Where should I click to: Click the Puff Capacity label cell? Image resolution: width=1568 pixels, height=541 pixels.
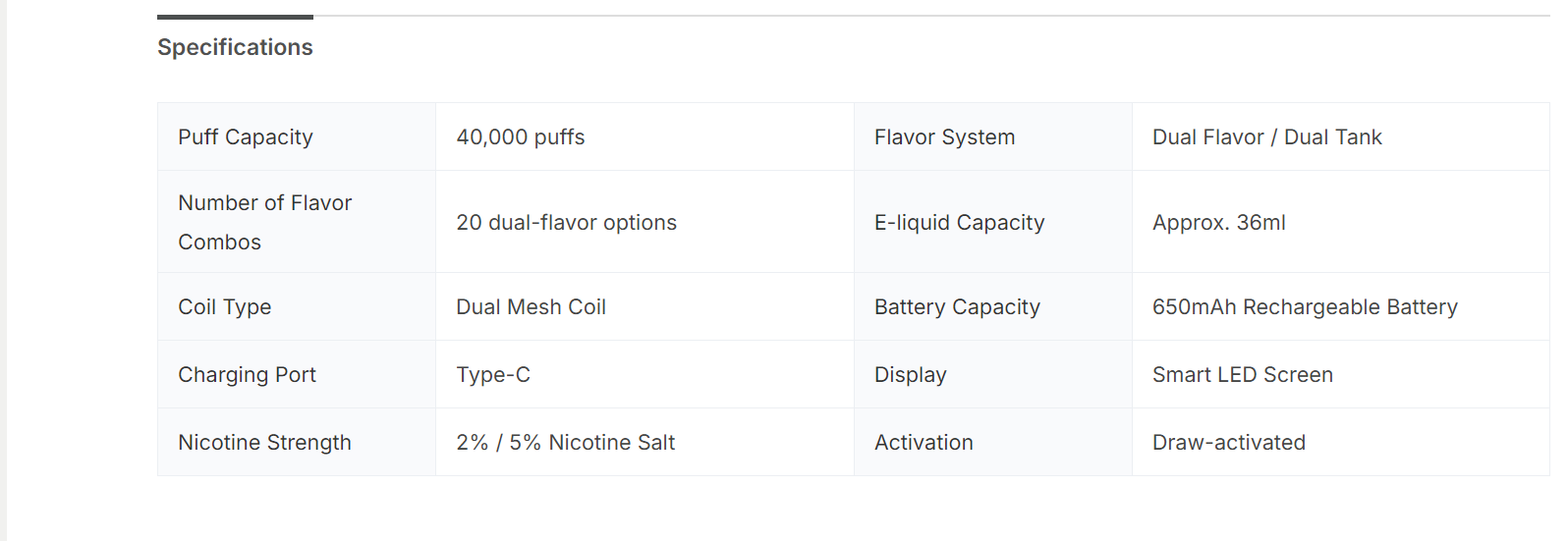(246, 137)
